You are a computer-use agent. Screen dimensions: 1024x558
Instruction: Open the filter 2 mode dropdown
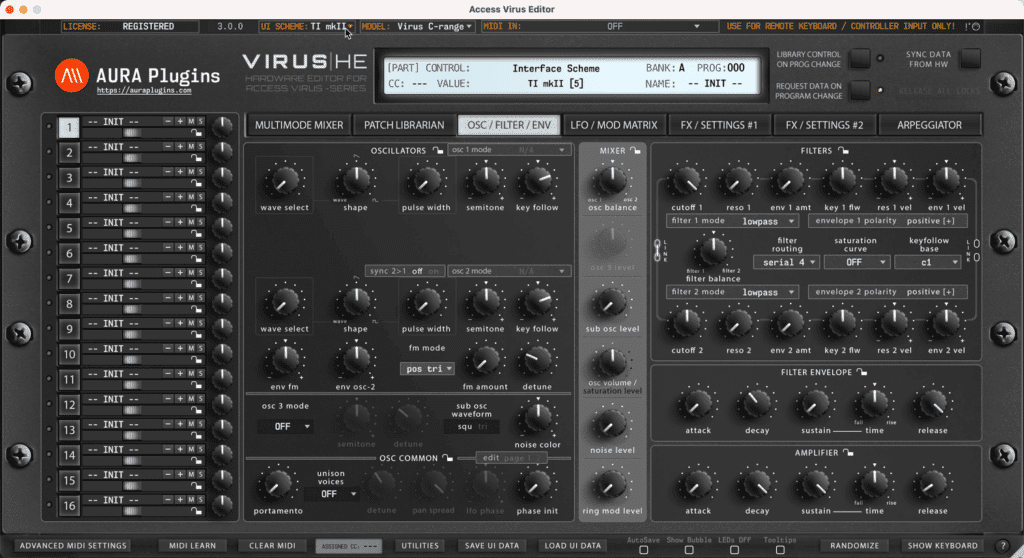[x=731, y=292]
